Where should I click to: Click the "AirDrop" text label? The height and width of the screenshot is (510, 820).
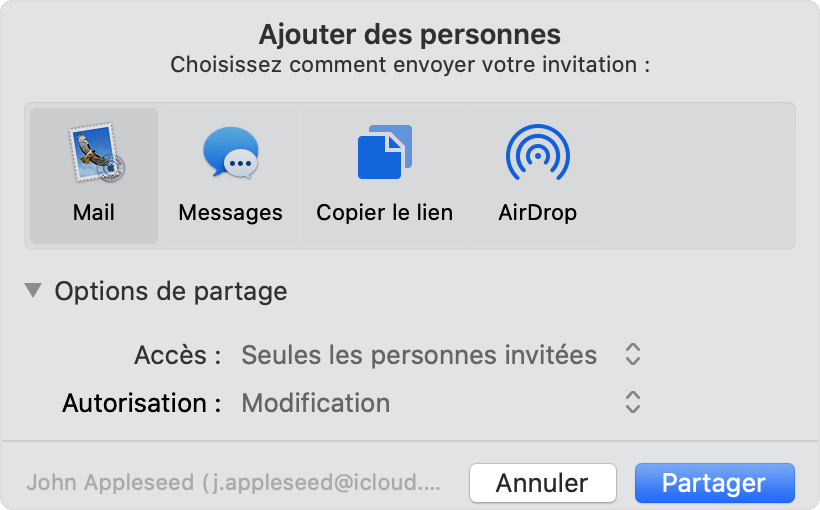(537, 213)
